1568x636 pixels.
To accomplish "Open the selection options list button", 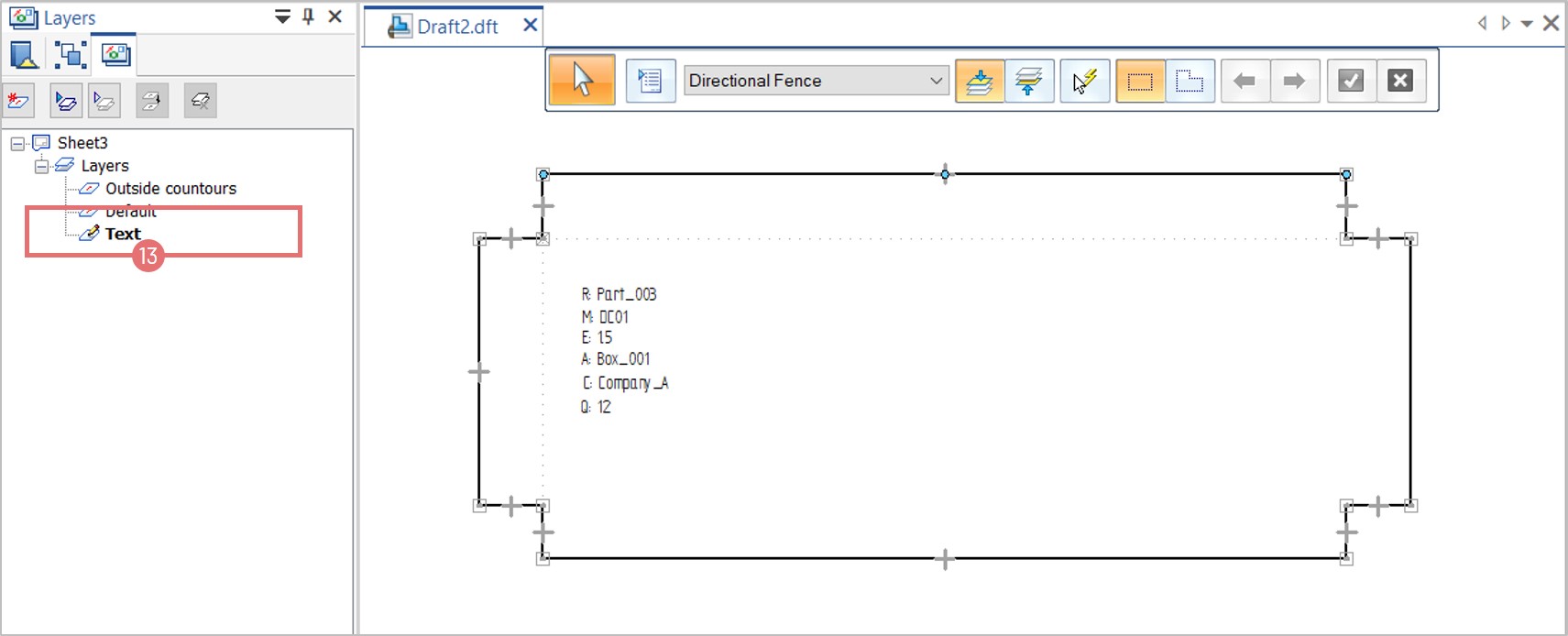I will (651, 81).
